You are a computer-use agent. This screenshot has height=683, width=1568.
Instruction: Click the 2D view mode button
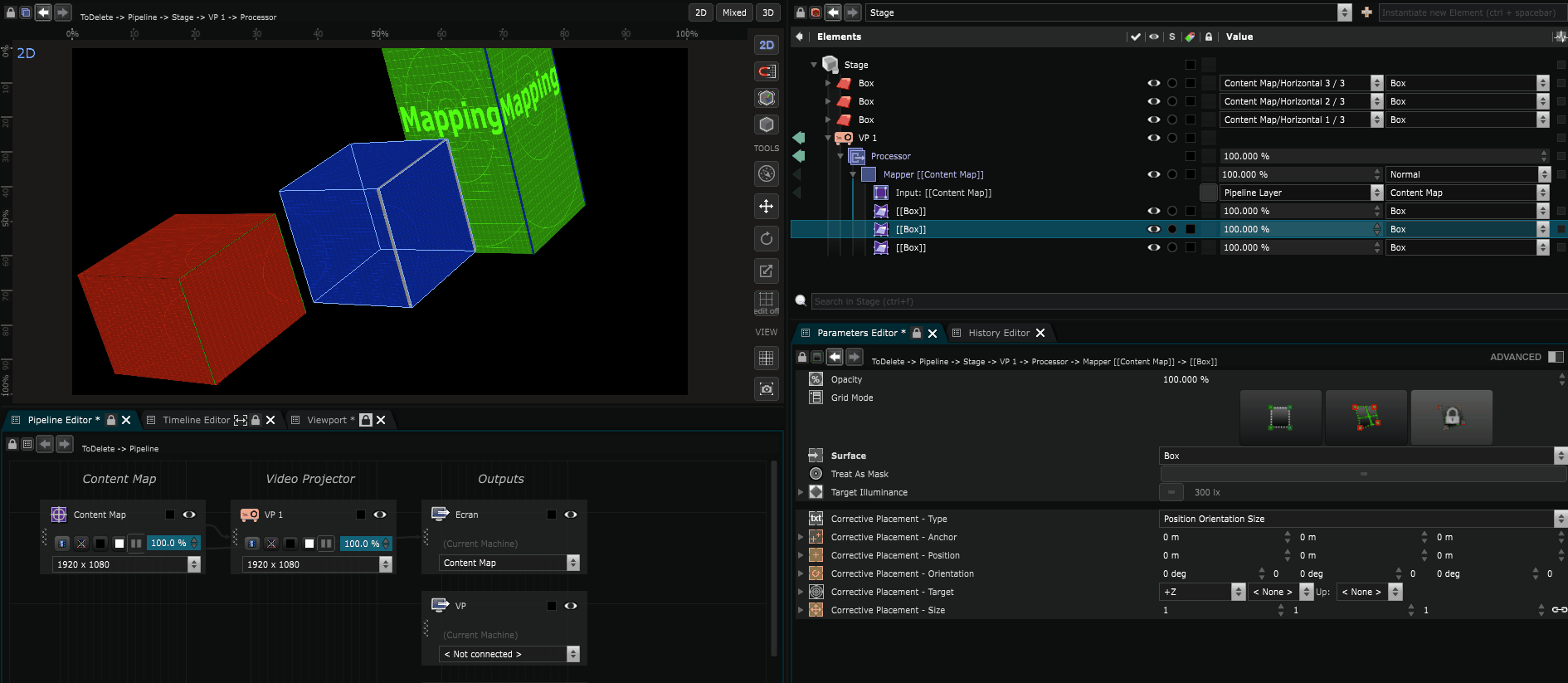pyautogui.click(x=701, y=12)
